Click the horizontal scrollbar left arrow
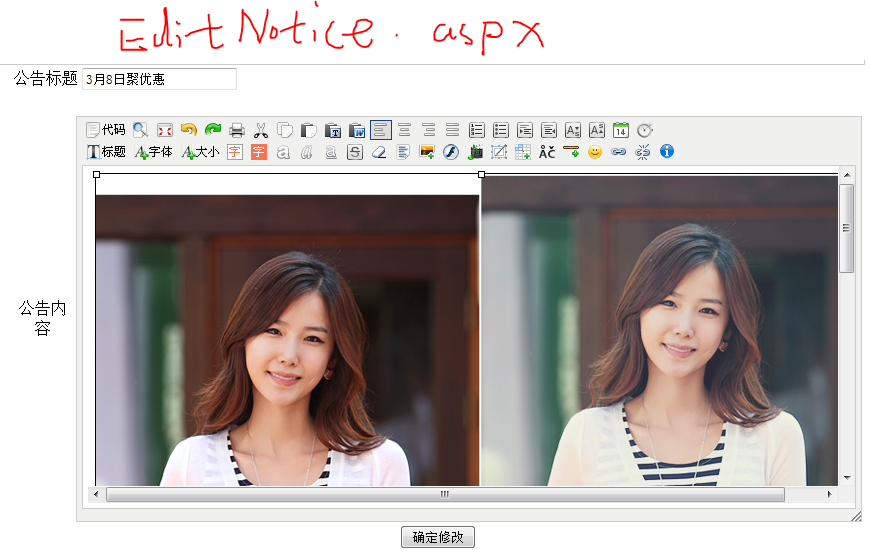 tap(96, 494)
